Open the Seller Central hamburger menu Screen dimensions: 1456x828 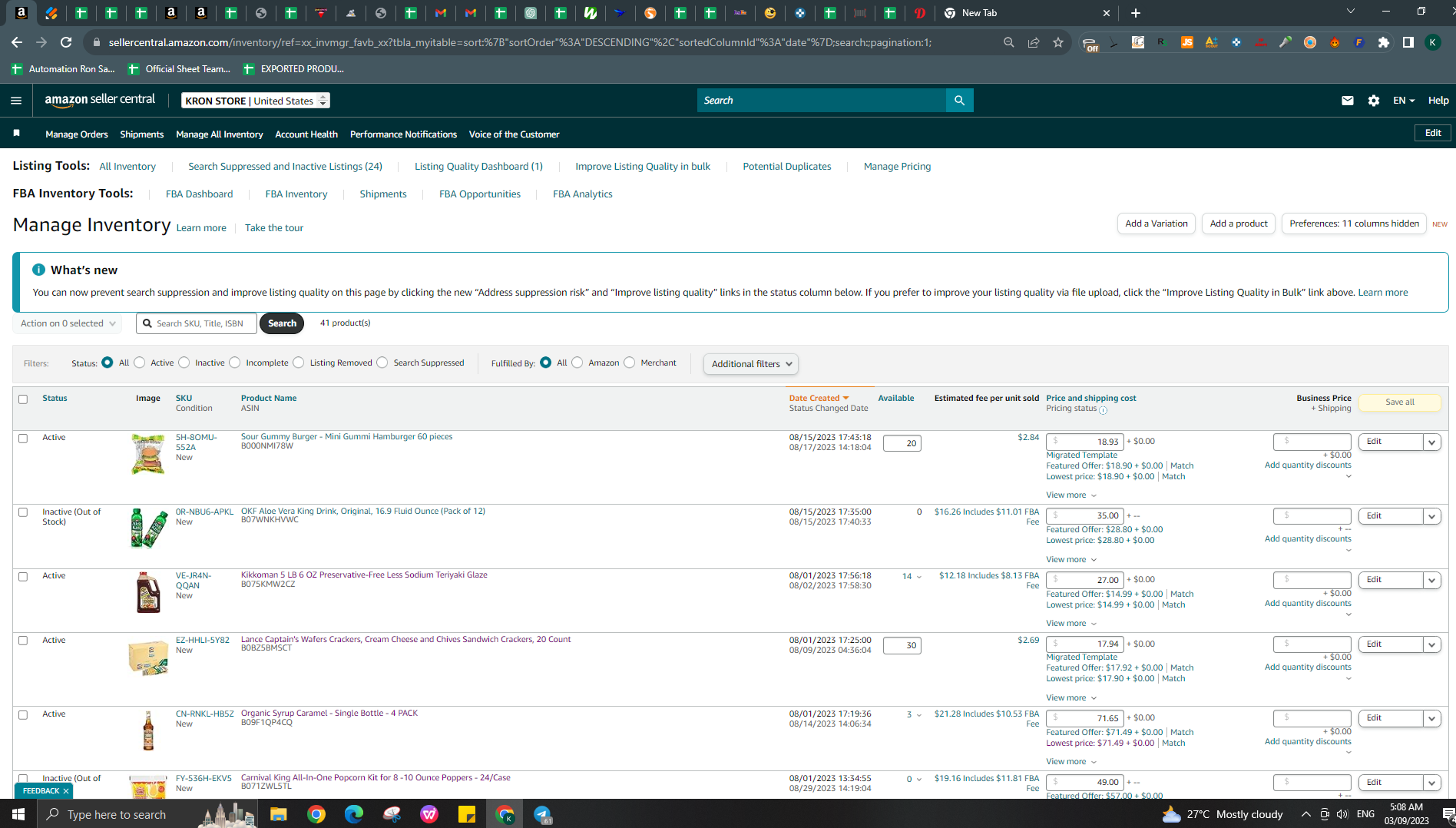(x=16, y=101)
